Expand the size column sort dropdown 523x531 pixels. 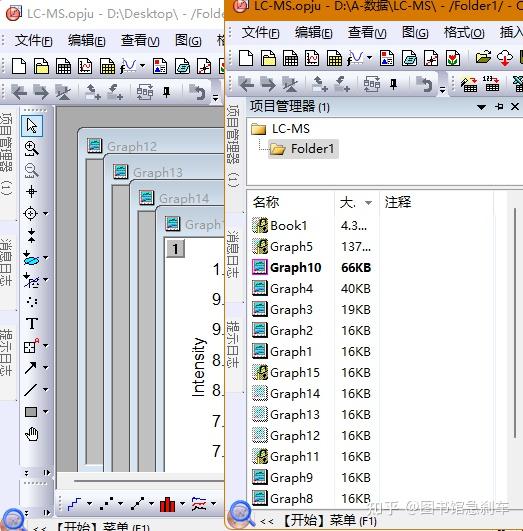coord(368,203)
